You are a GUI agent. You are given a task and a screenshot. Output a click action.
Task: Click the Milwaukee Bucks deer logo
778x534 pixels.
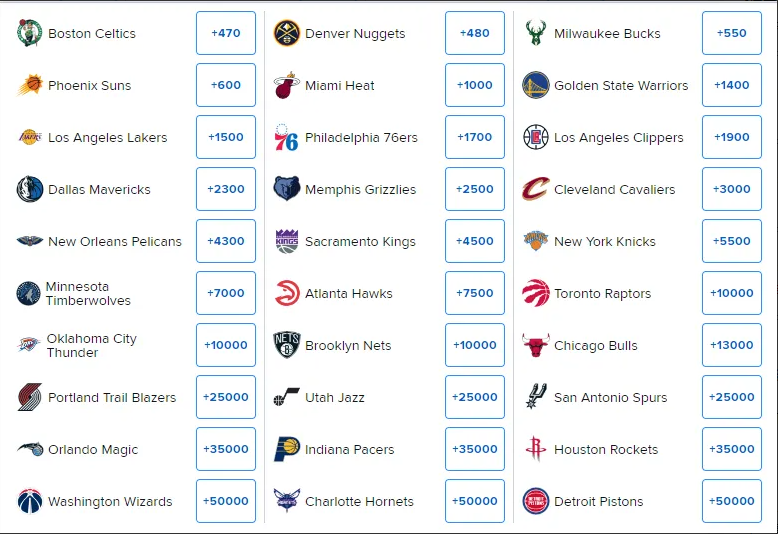click(536, 33)
